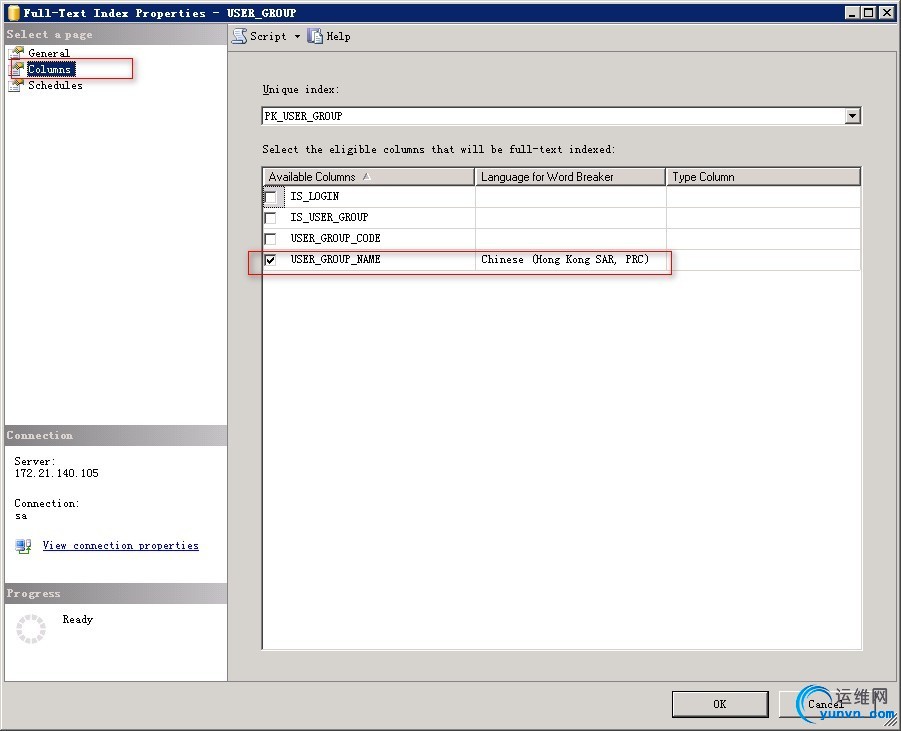The width and height of the screenshot is (901, 731).
Task: Check the IS_LOGIN column checkbox
Action: [x=271, y=197]
